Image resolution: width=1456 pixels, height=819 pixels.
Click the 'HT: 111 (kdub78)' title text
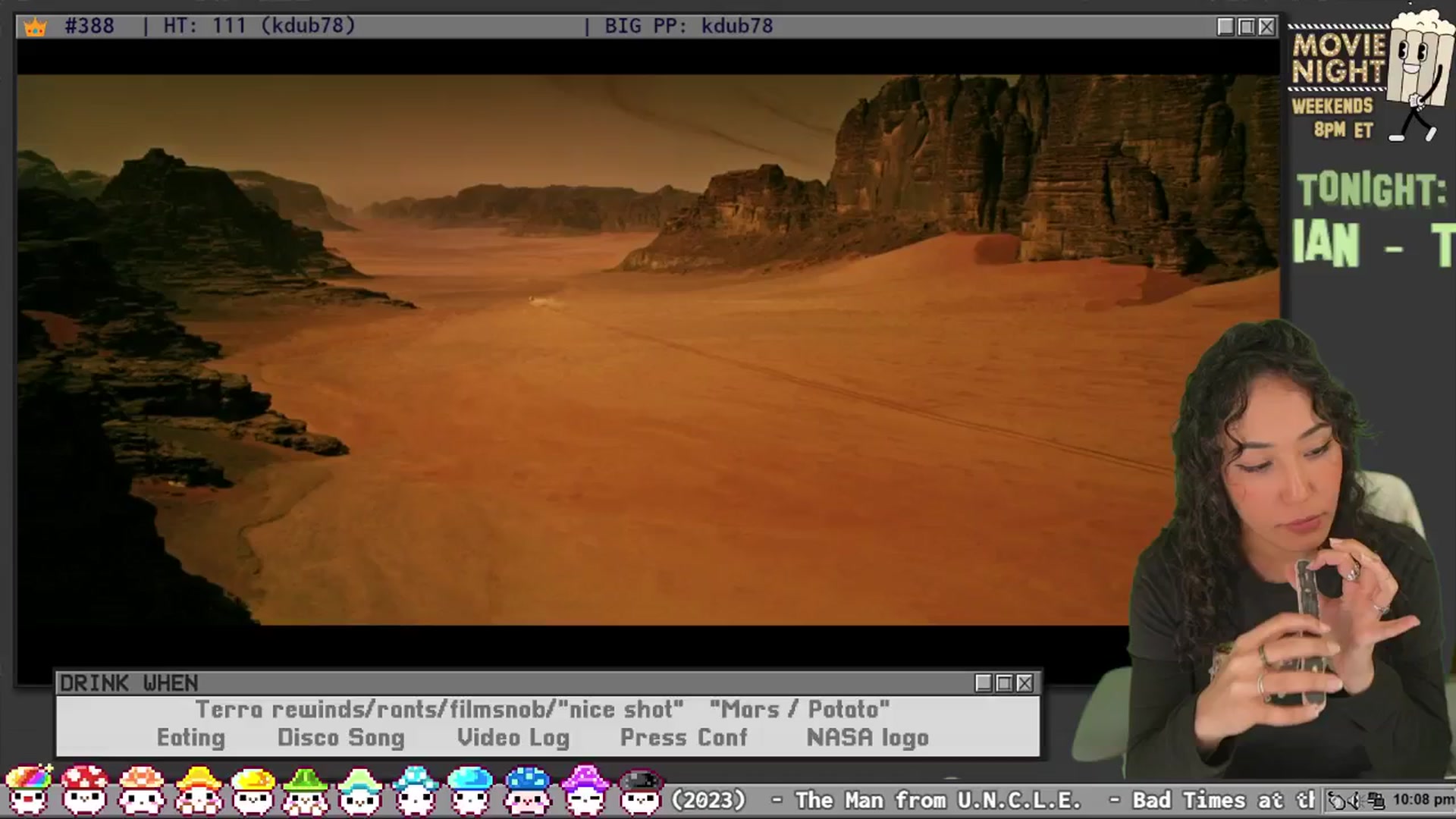pos(259,26)
